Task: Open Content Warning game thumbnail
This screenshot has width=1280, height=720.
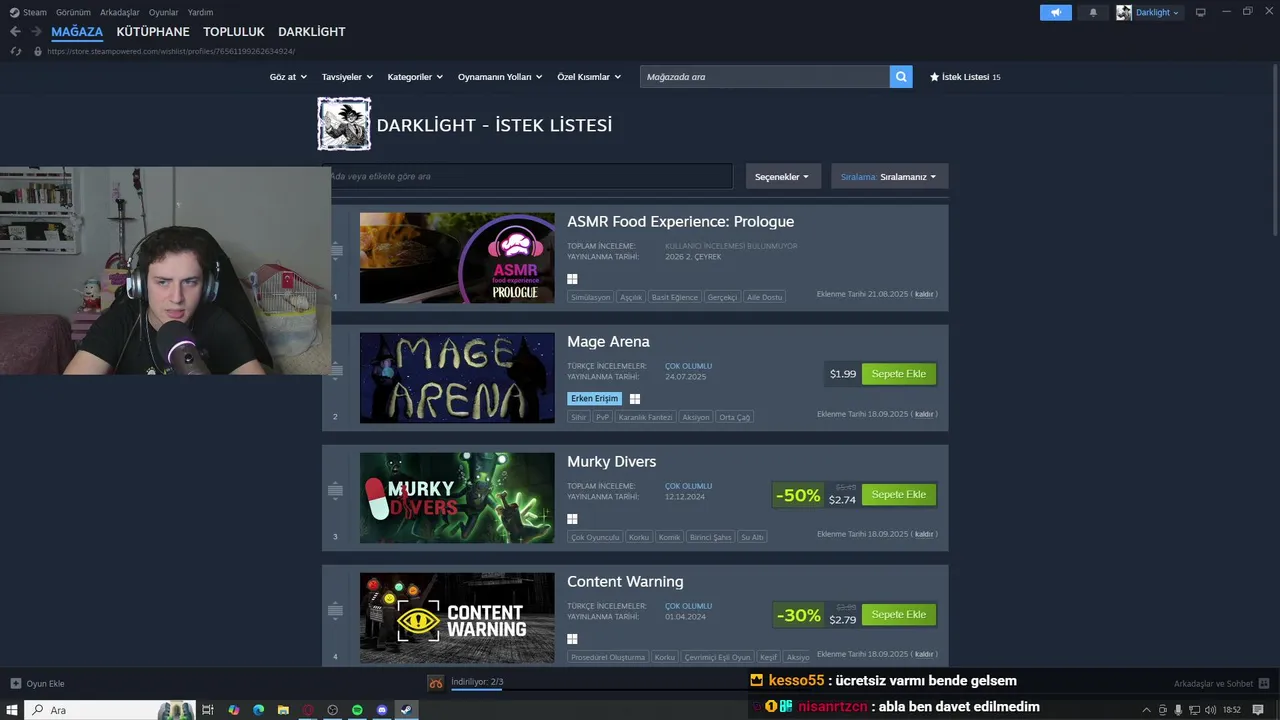Action: click(457, 618)
